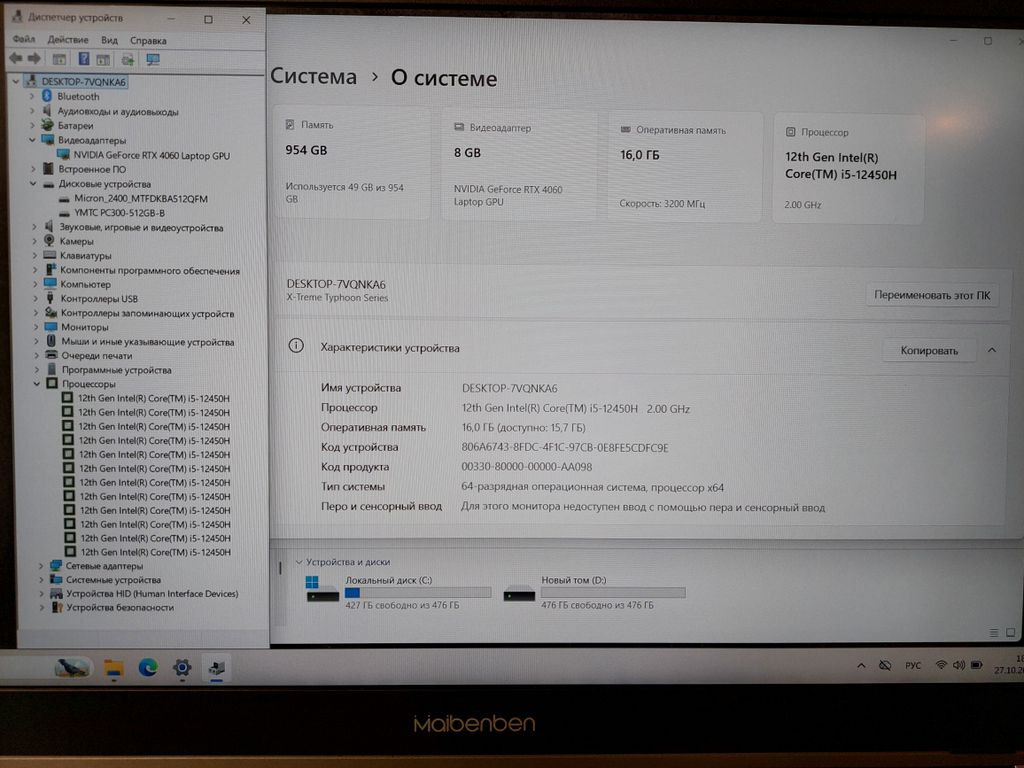The height and width of the screenshot is (768, 1024).
Task: Click the Переименовать этот ПК button
Action: [x=931, y=295]
